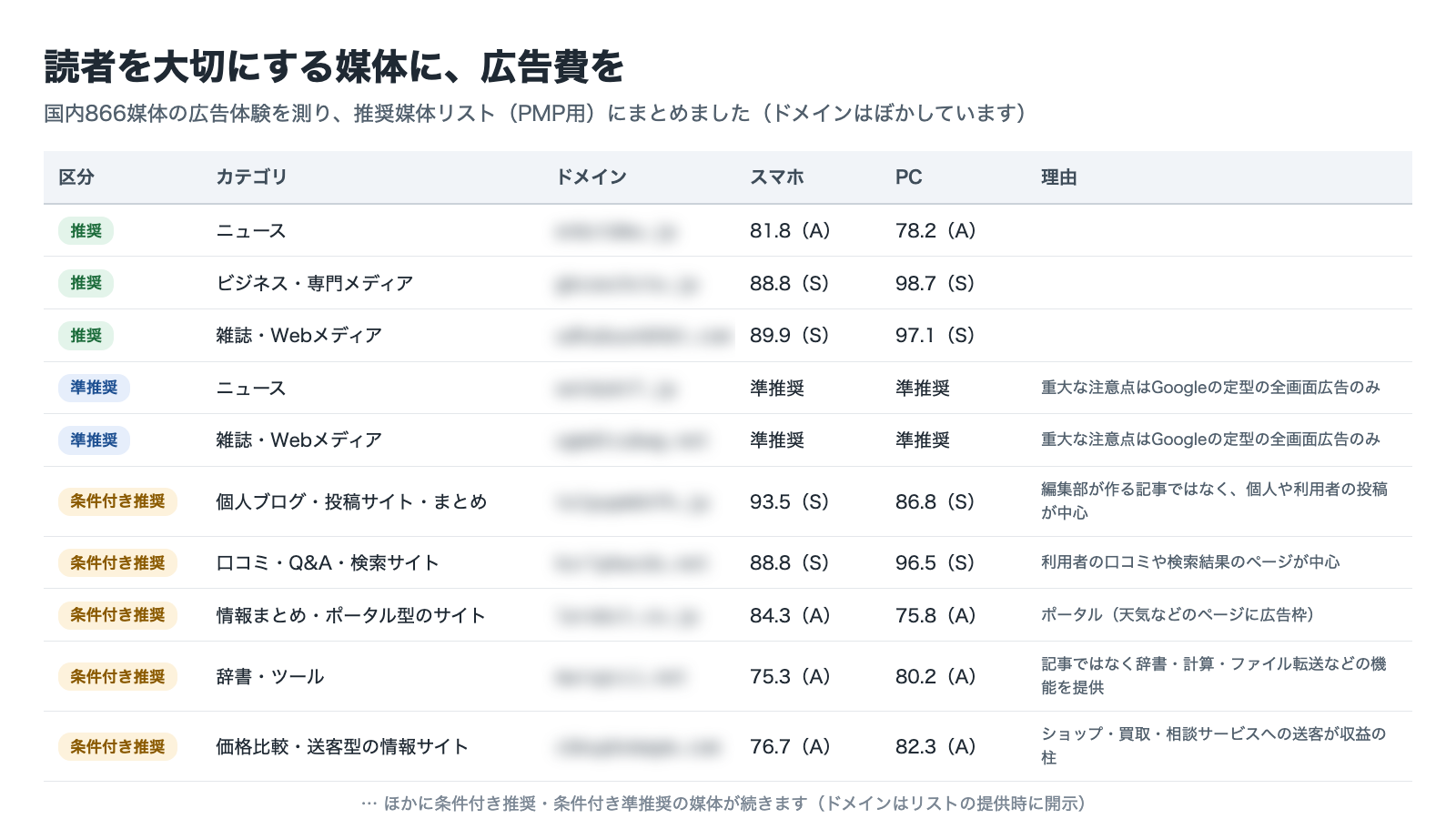The height and width of the screenshot is (819, 1456).
Task: Select the 情報まとめ・ポータル型のサイト category cell
Action: (x=351, y=615)
